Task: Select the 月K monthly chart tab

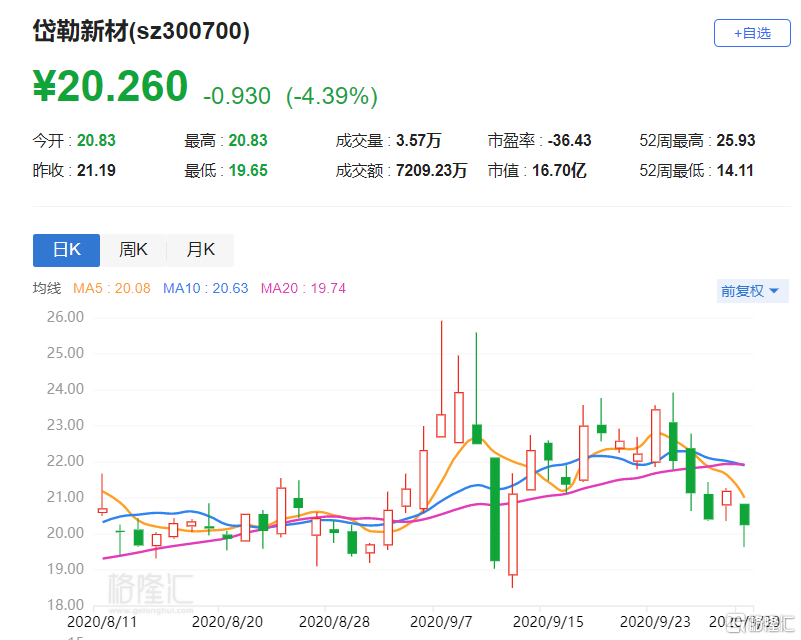Action: 200,250
